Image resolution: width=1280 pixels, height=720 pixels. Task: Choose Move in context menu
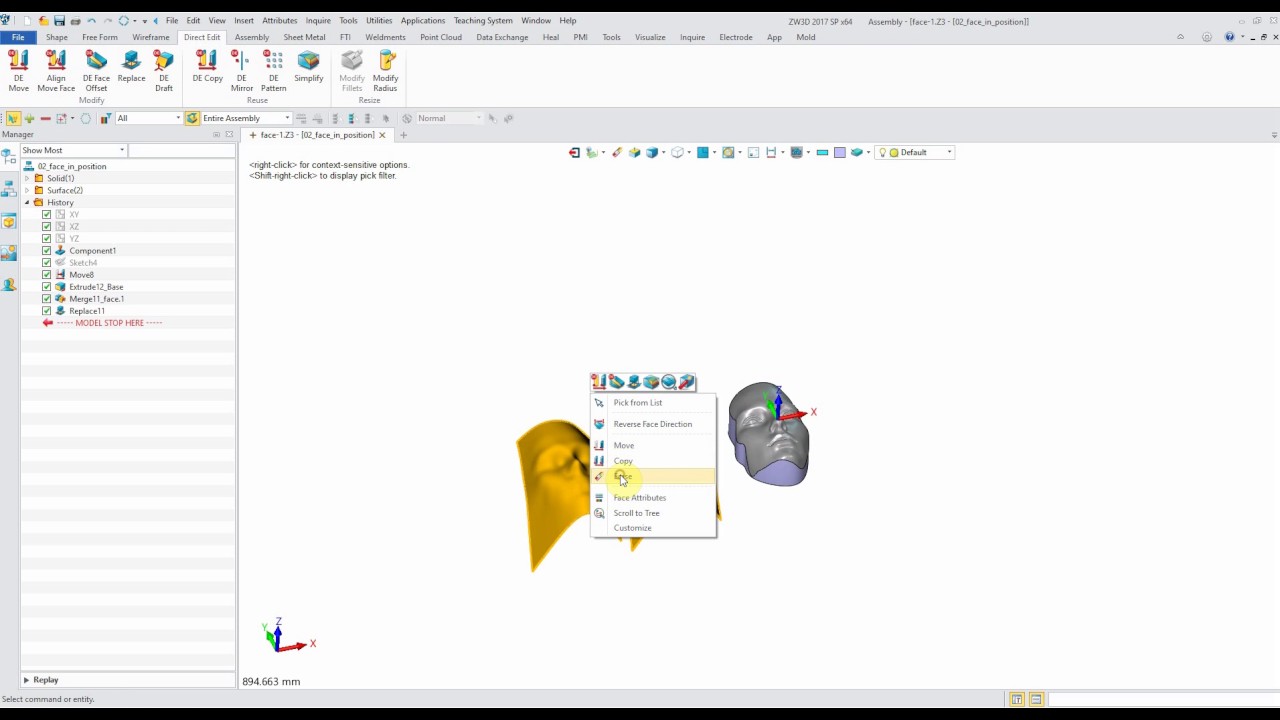653,445
